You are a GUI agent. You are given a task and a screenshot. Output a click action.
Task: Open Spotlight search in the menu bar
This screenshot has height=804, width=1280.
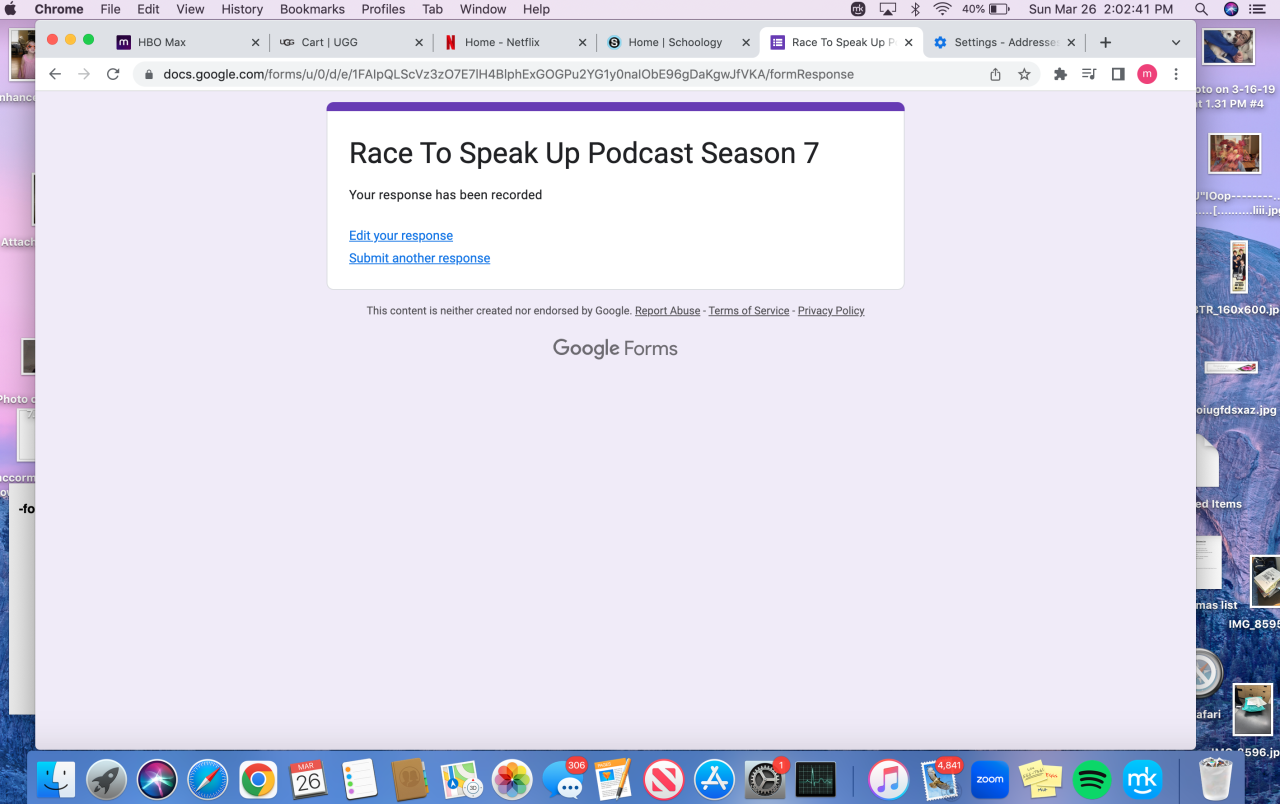pyautogui.click(x=1202, y=9)
